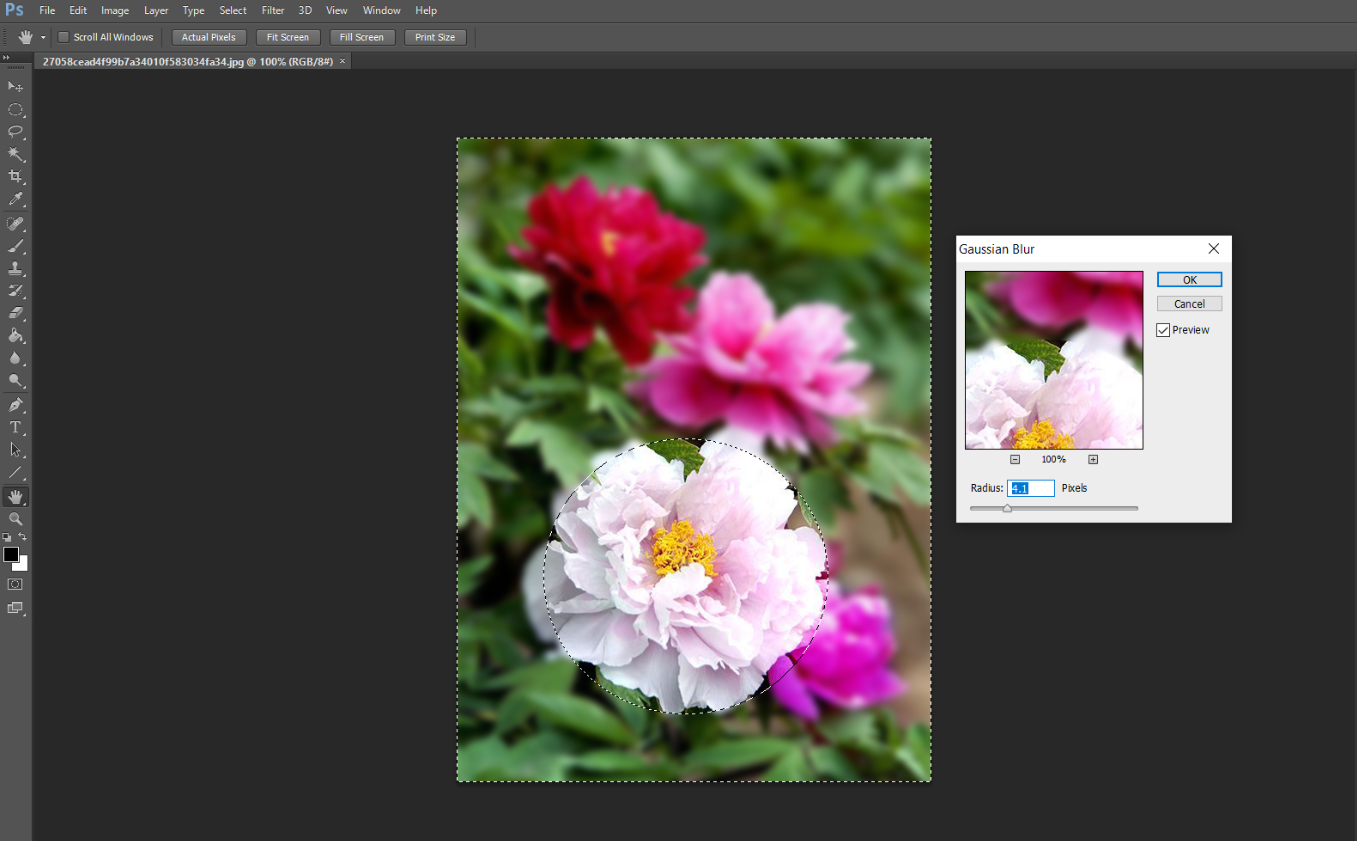Zoom out the Gaussian Blur preview
Screen dimensions: 1357x841
pos(1015,460)
